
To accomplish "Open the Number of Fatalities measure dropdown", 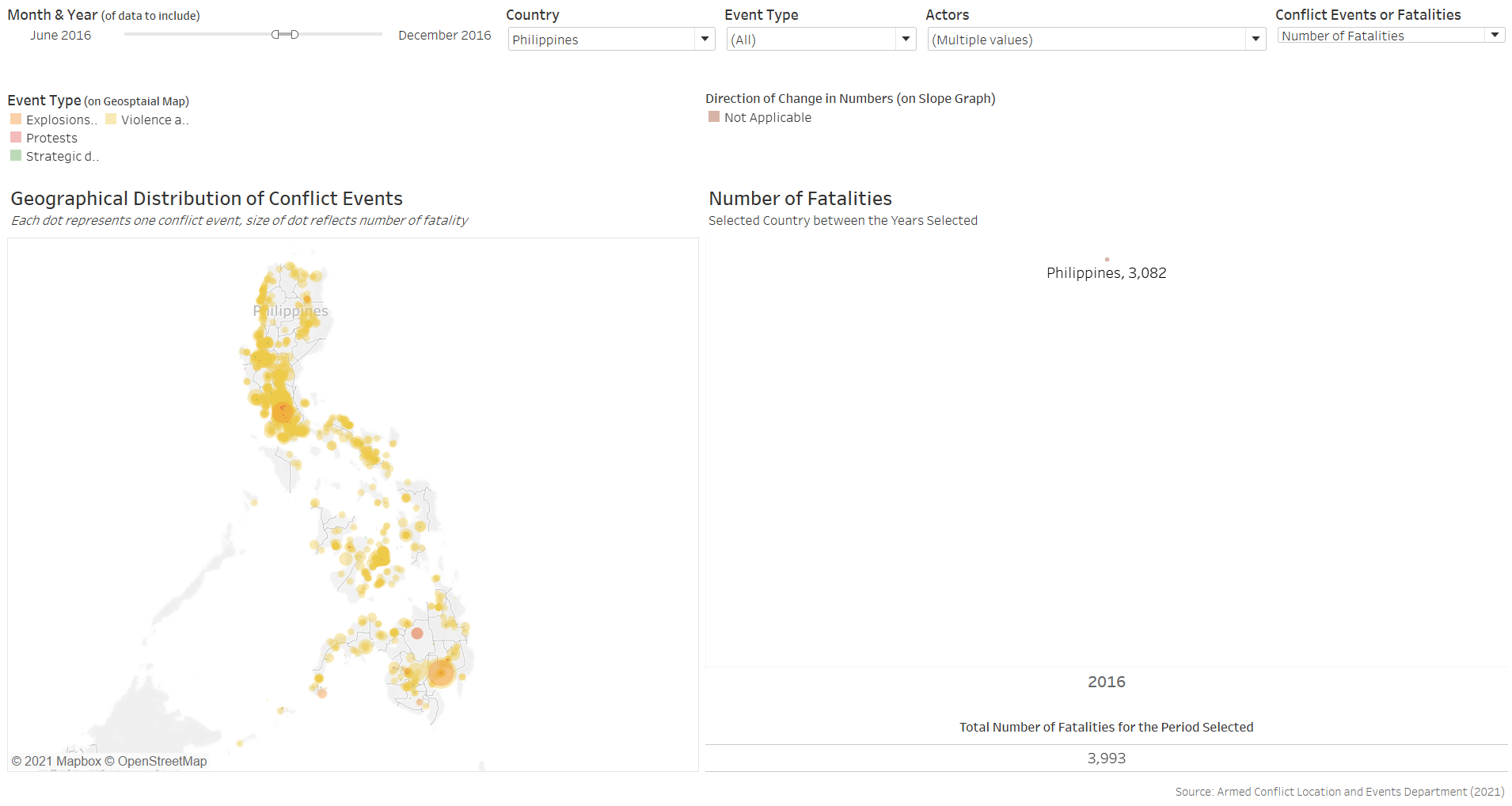I will coord(1390,36).
